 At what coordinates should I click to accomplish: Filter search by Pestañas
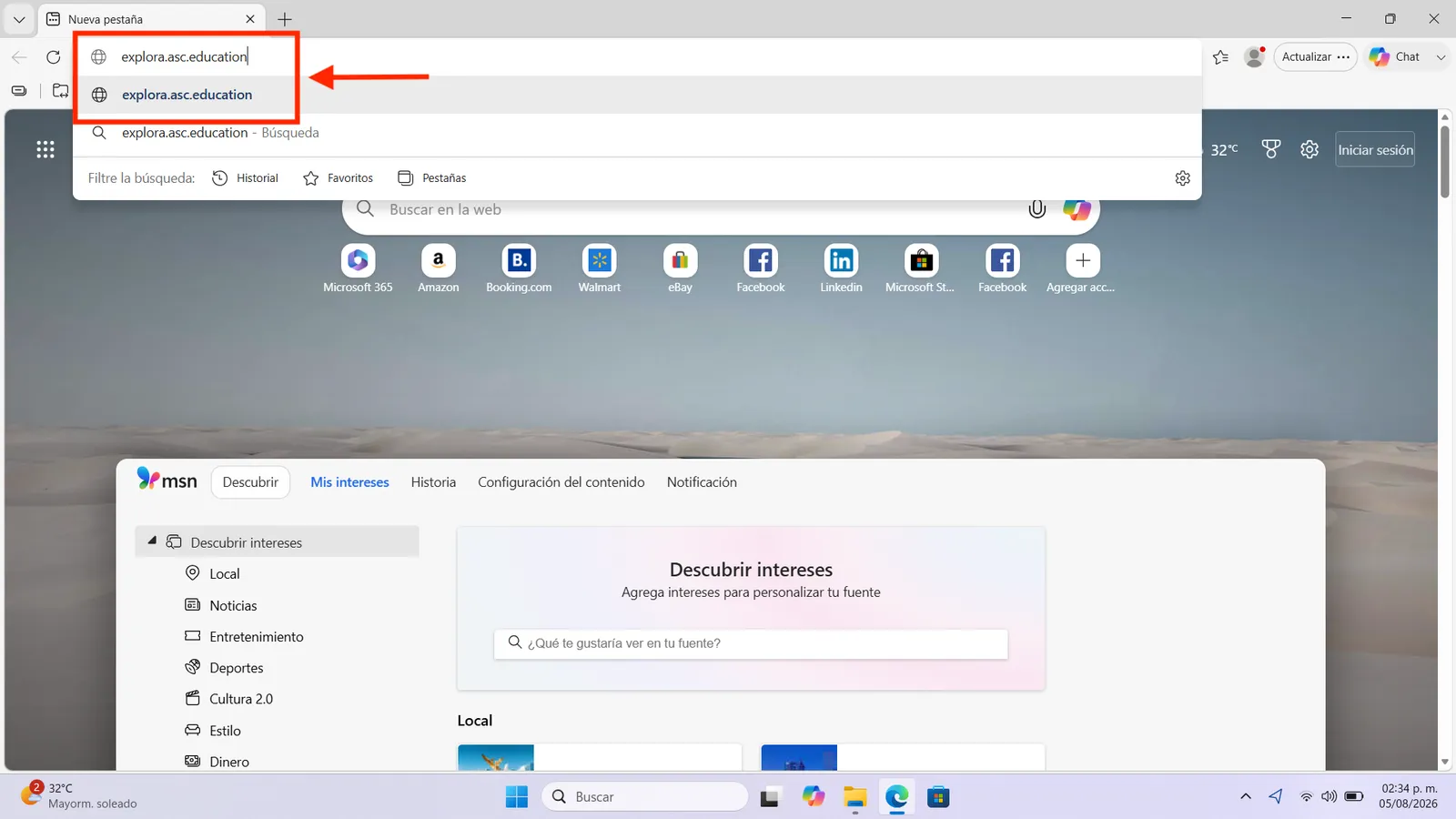pyautogui.click(x=432, y=178)
